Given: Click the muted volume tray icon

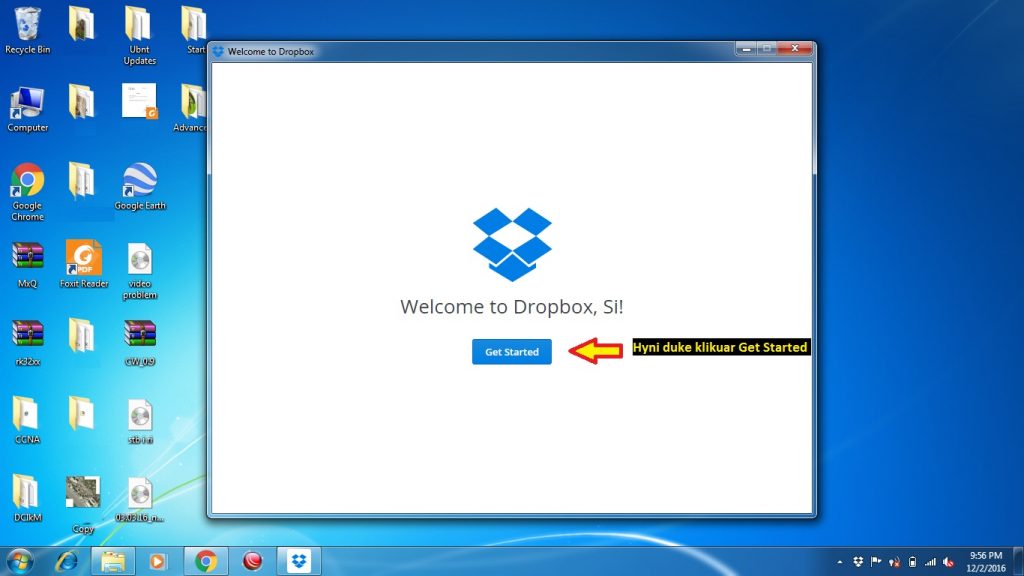Looking at the screenshot, I should click(x=948, y=562).
